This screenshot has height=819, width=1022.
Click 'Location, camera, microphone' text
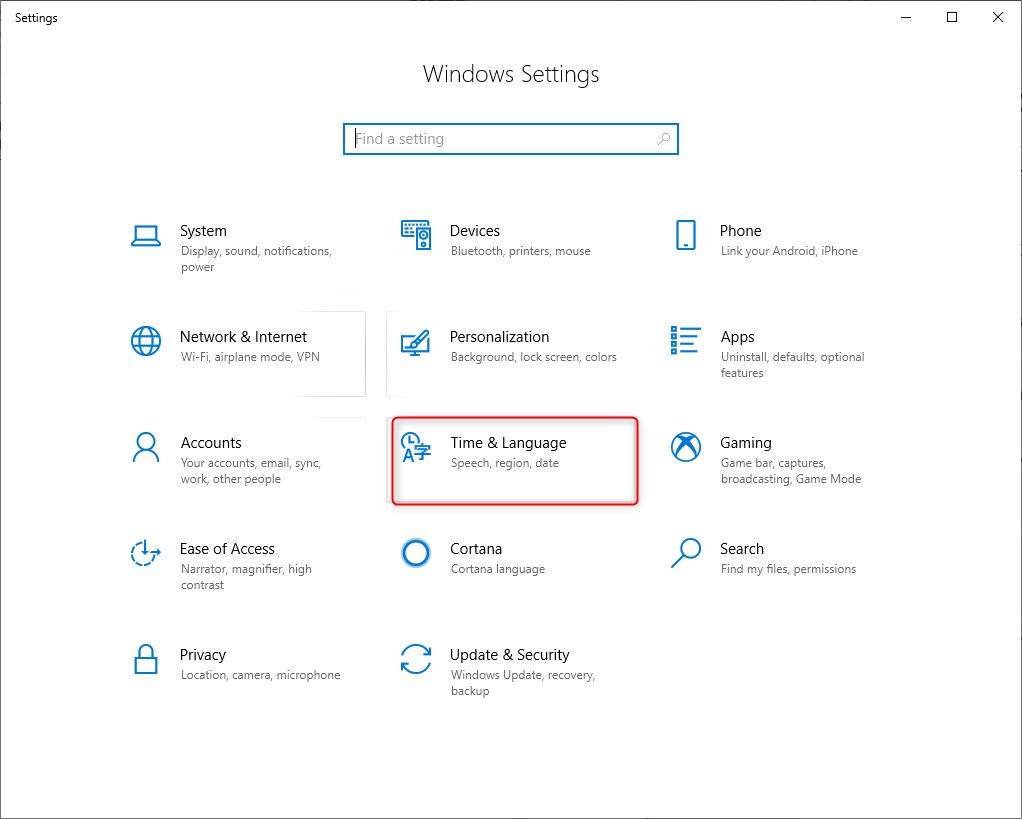pos(260,675)
